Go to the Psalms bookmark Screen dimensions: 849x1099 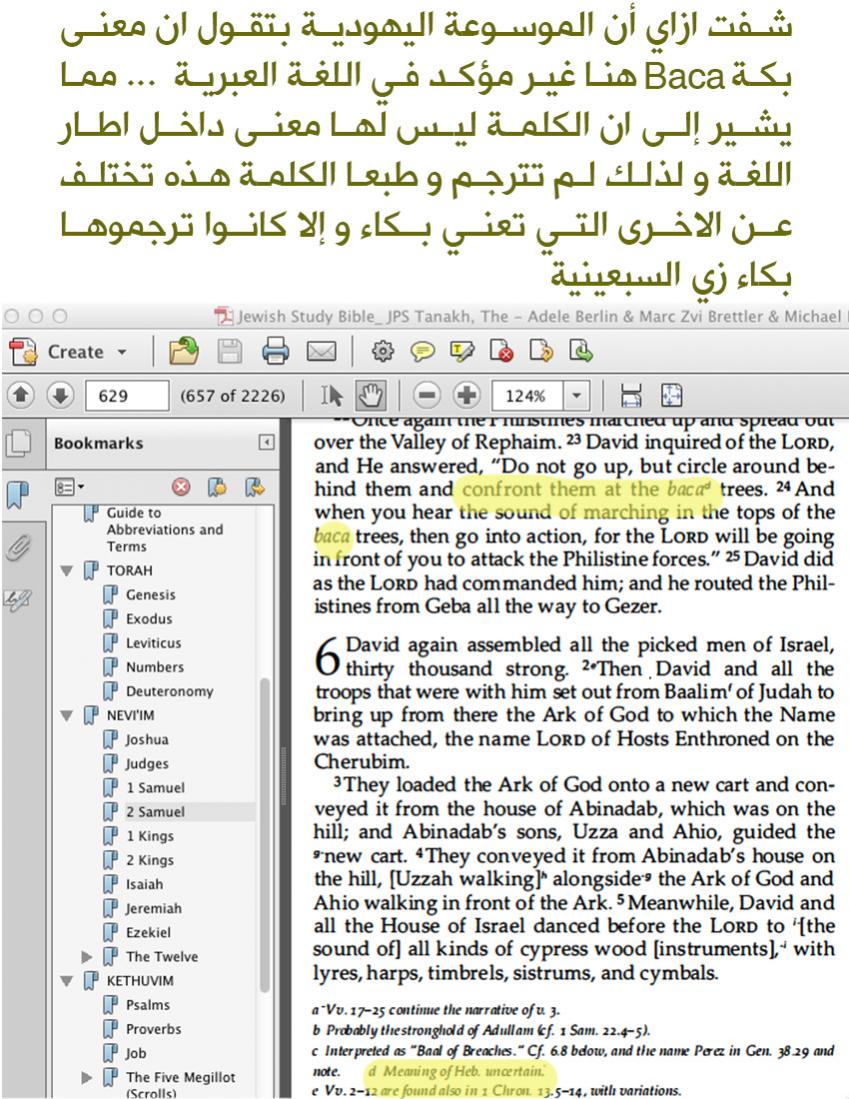tap(147, 1005)
